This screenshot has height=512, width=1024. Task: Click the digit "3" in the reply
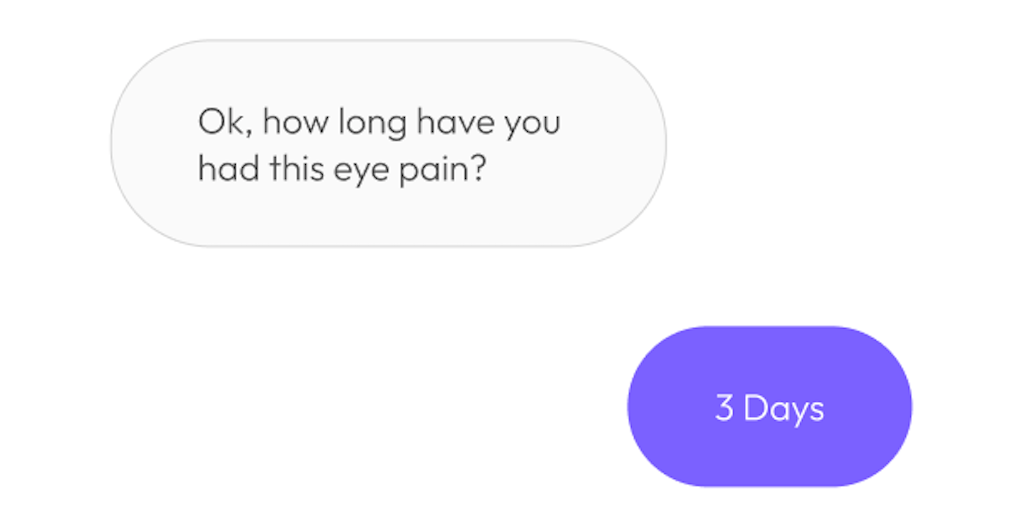click(724, 408)
